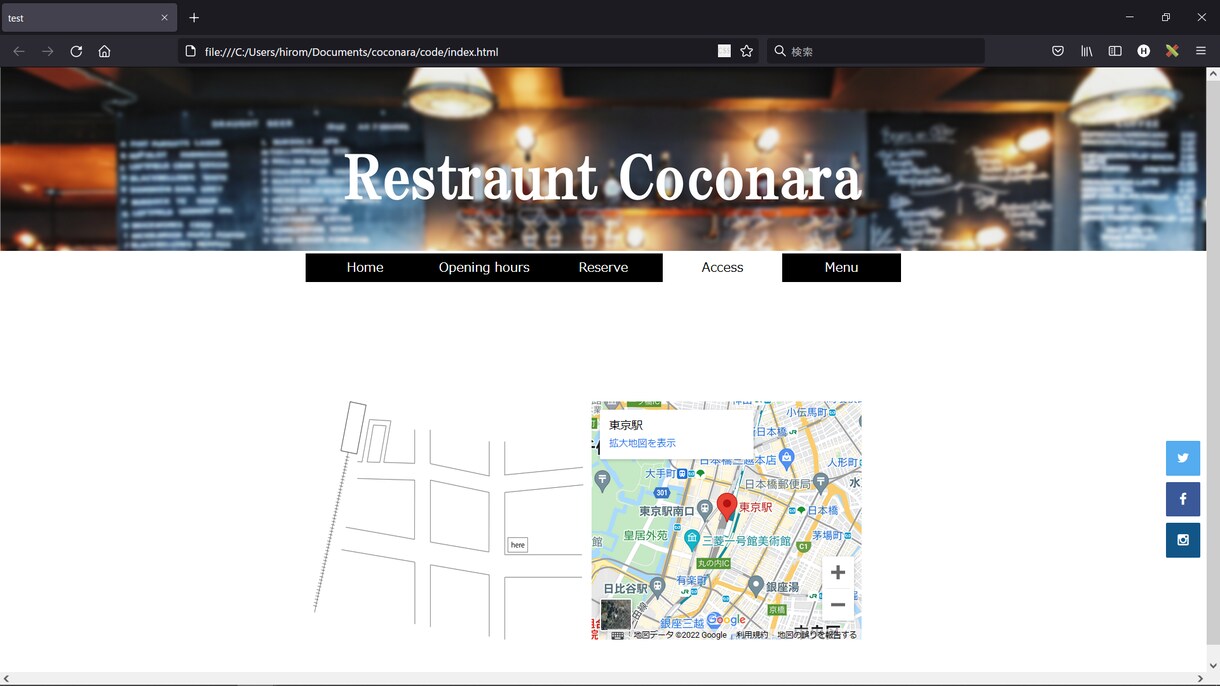The height and width of the screenshot is (686, 1220).
Task: Go to the browser home page
Action: click(104, 51)
